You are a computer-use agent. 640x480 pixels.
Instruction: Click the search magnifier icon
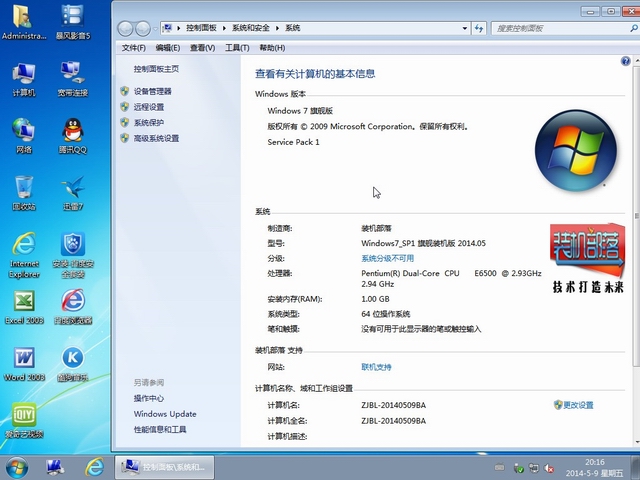pyautogui.click(x=633, y=28)
